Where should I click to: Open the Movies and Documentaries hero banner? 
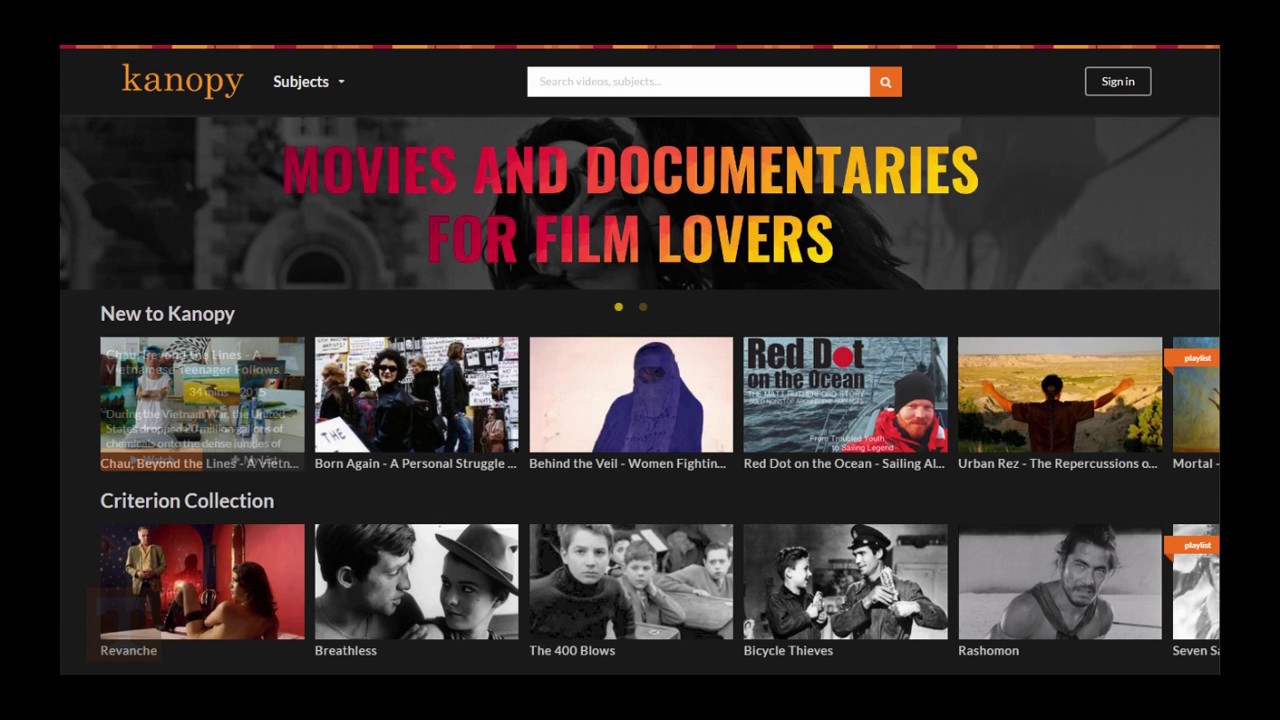[x=639, y=204]
